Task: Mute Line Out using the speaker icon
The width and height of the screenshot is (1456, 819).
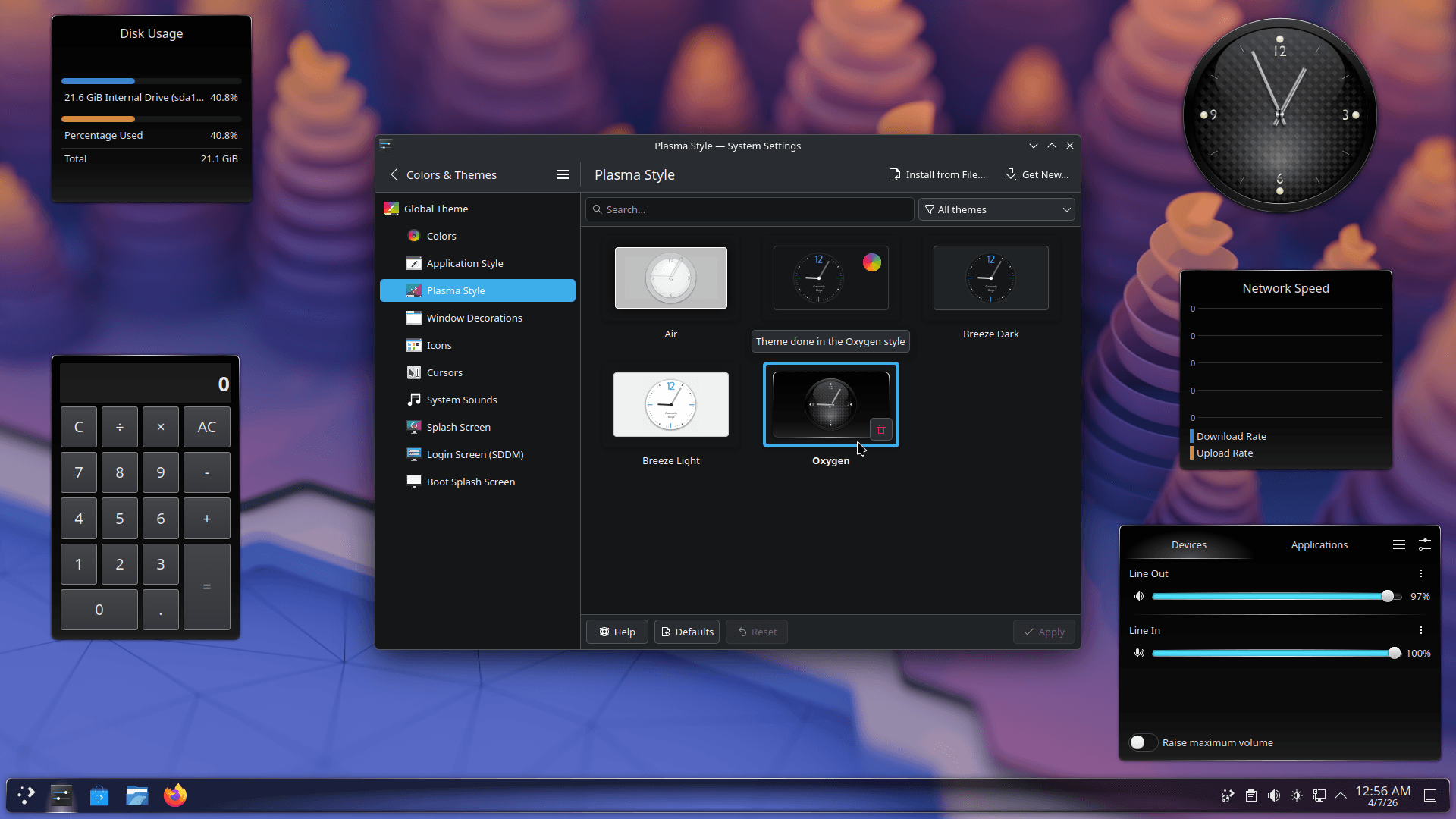Action: (x=1139, y=597)
